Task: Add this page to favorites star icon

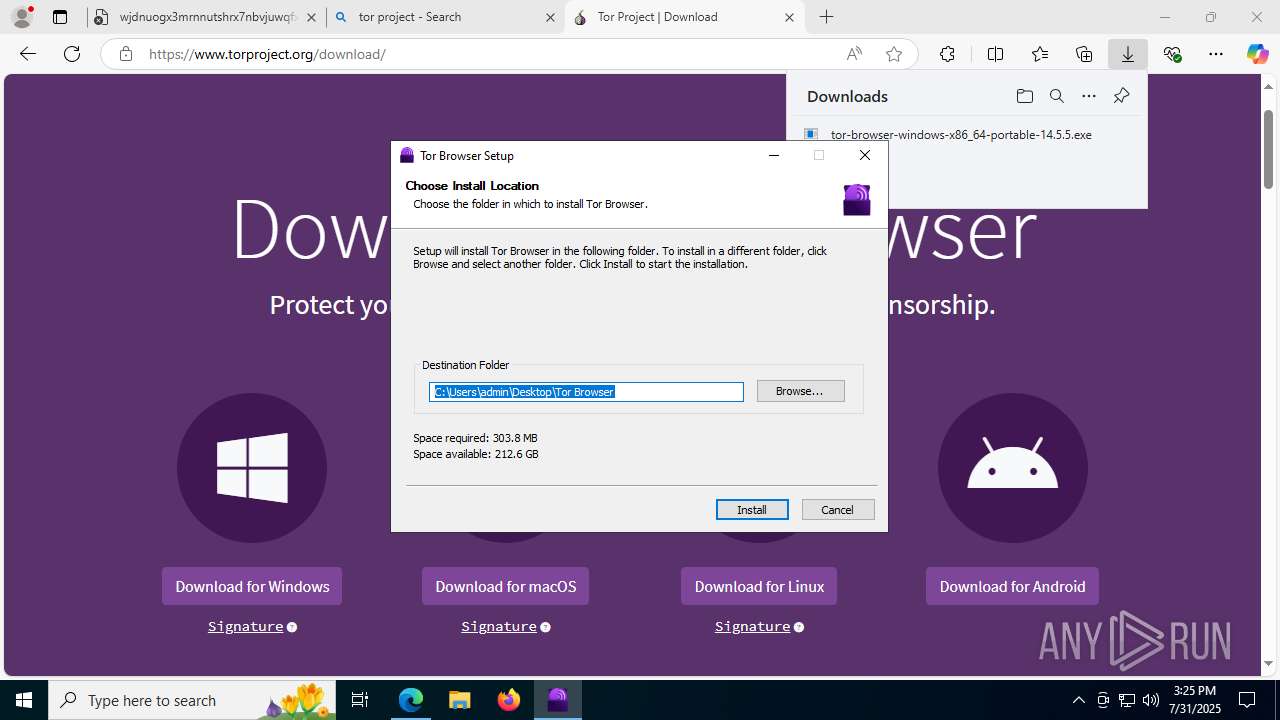Action: tap(894, 54)
